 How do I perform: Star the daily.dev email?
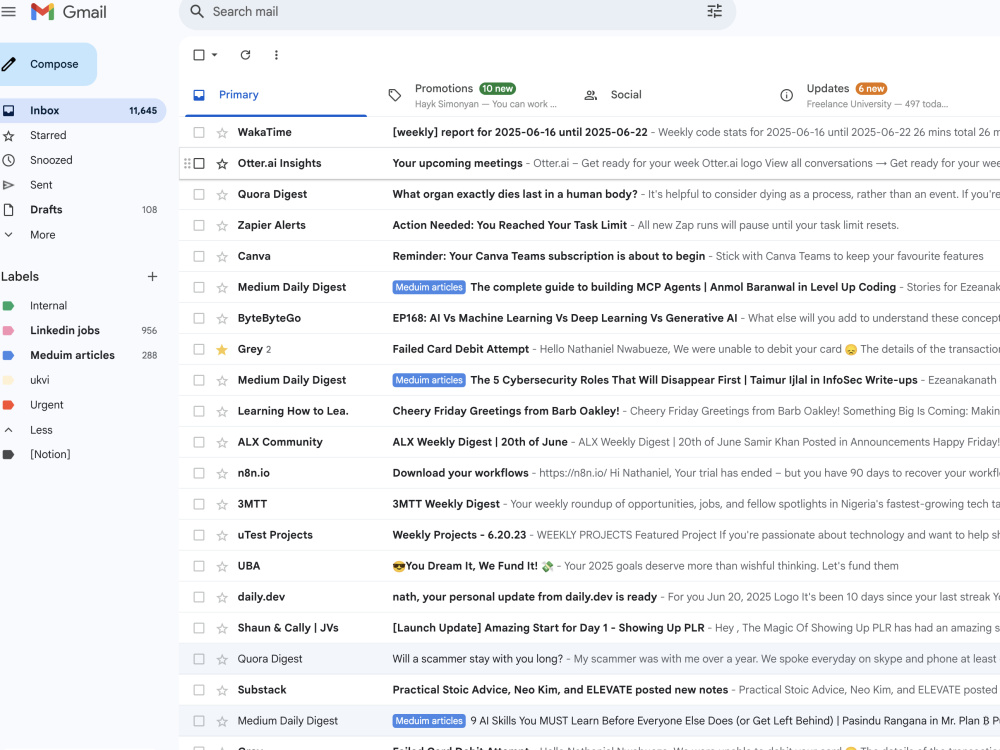pyautogui.click(x=222, y=598)
